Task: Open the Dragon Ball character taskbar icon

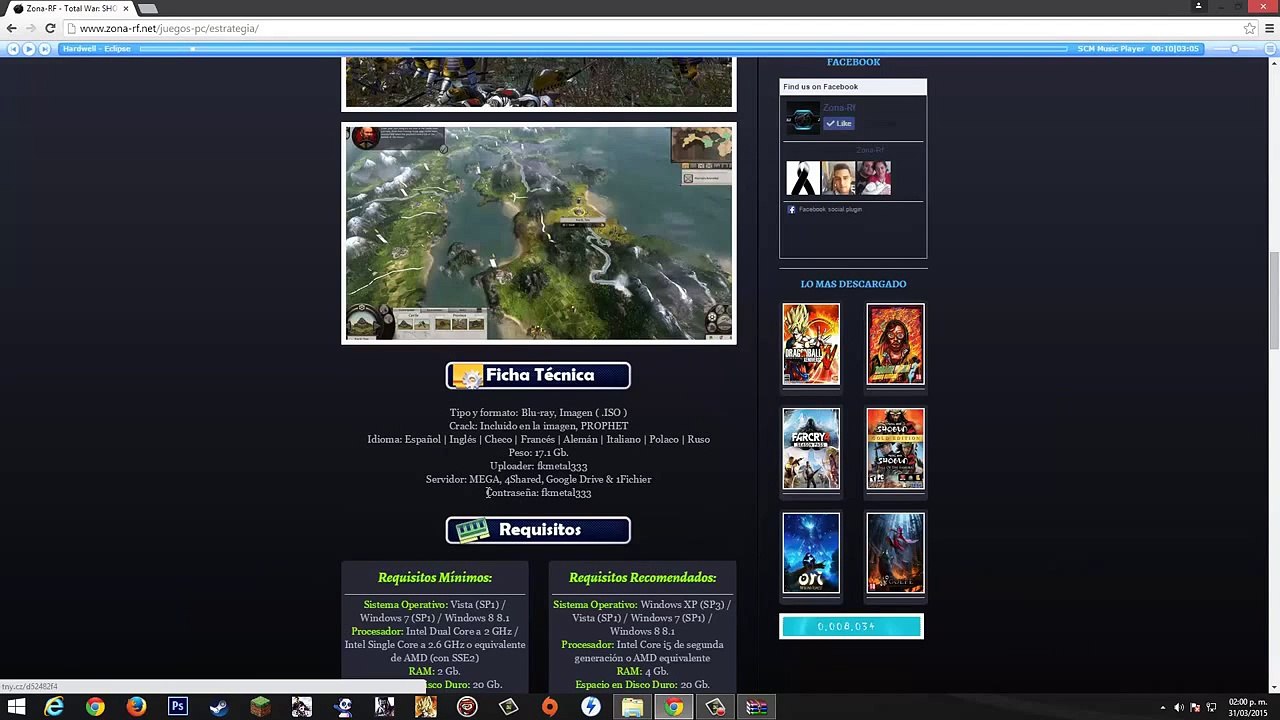Action: (426, 707)
